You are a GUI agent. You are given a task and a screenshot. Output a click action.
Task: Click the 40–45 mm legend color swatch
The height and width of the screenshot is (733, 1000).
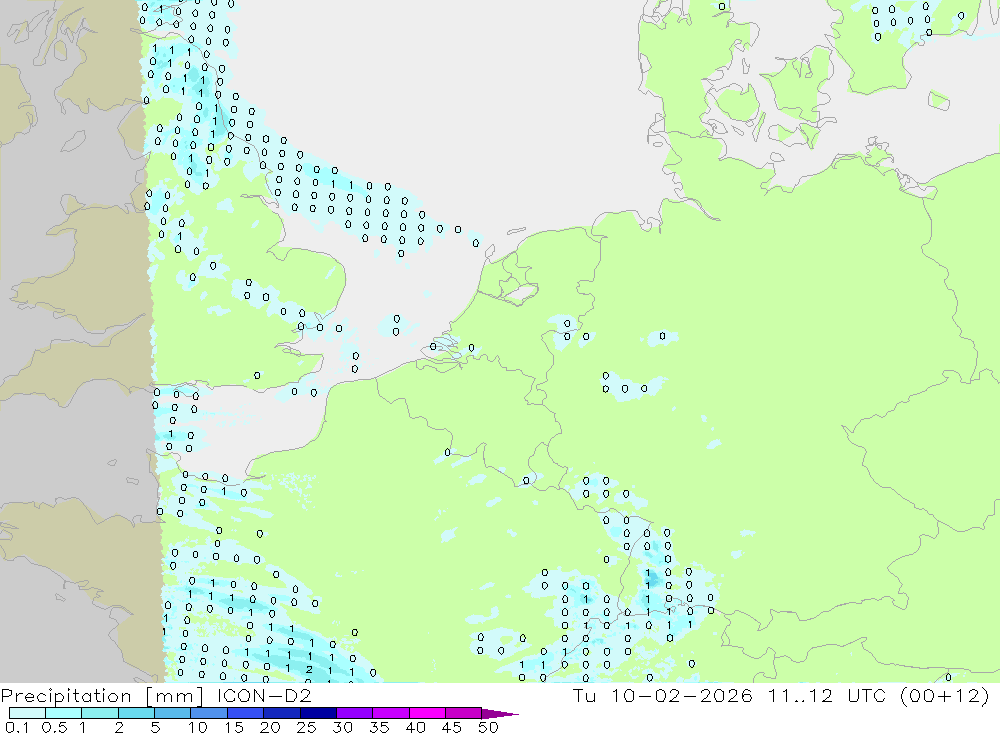(x=427, y=713)
